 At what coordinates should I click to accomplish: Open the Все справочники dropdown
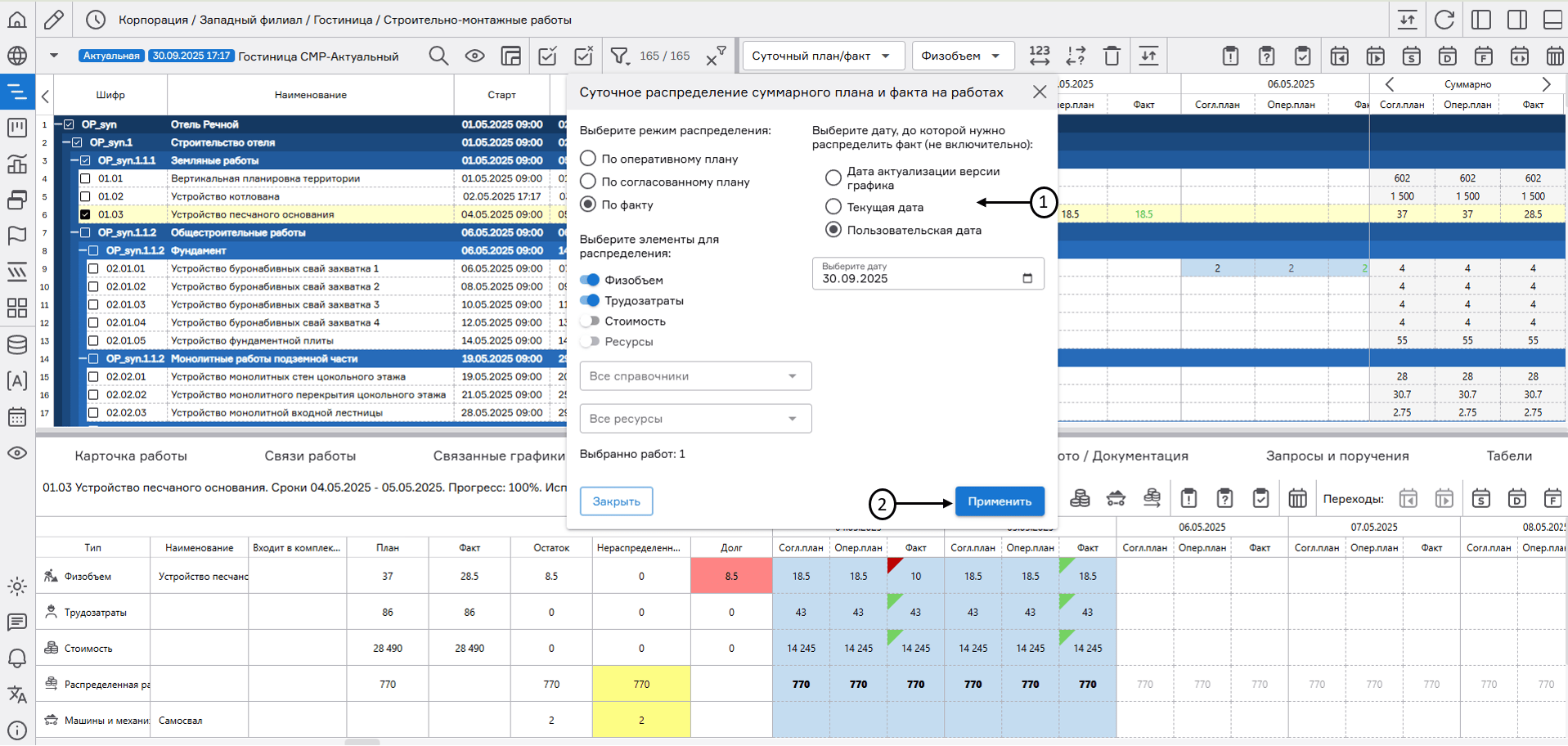[x=694, y=375]
